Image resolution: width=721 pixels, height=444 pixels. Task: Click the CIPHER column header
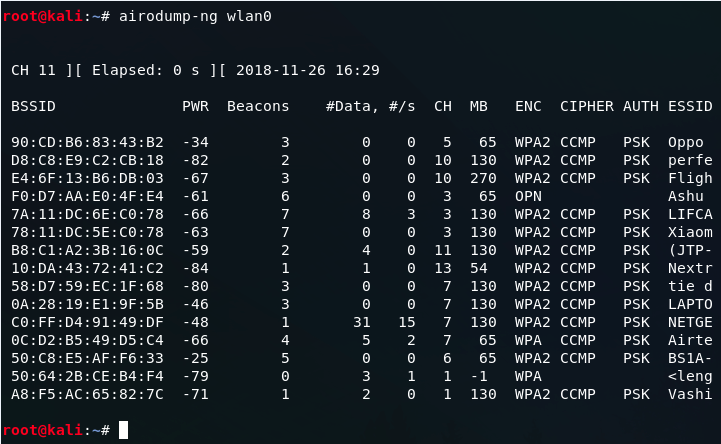point(586,106)
